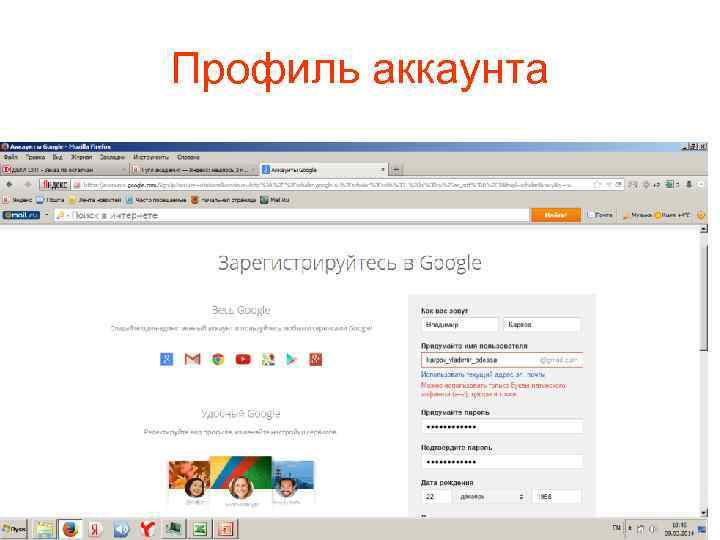The height and width of the screenshot is (540, 720).
Task: Open the birth month dropdown
Action: tap(491, 496)
